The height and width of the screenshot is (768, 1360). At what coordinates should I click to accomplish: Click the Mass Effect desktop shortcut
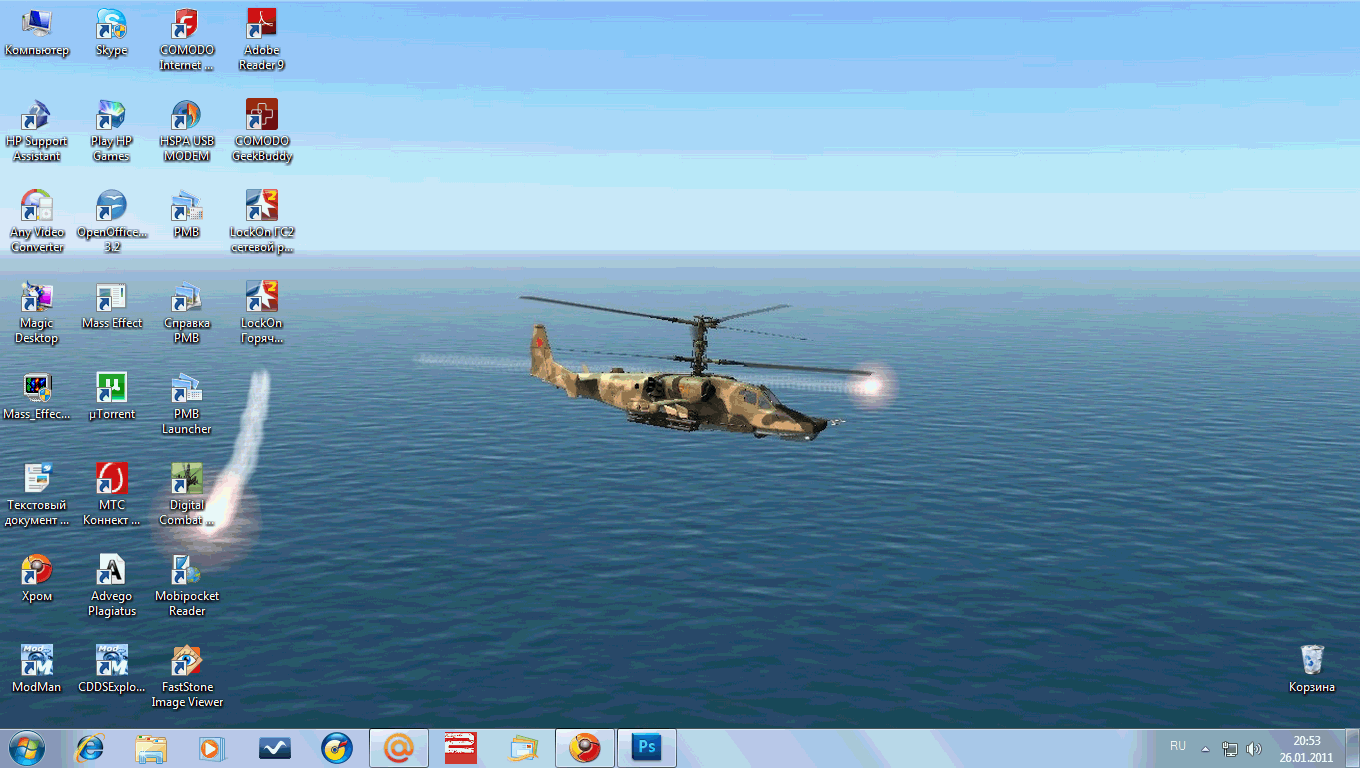click(111, 306)
